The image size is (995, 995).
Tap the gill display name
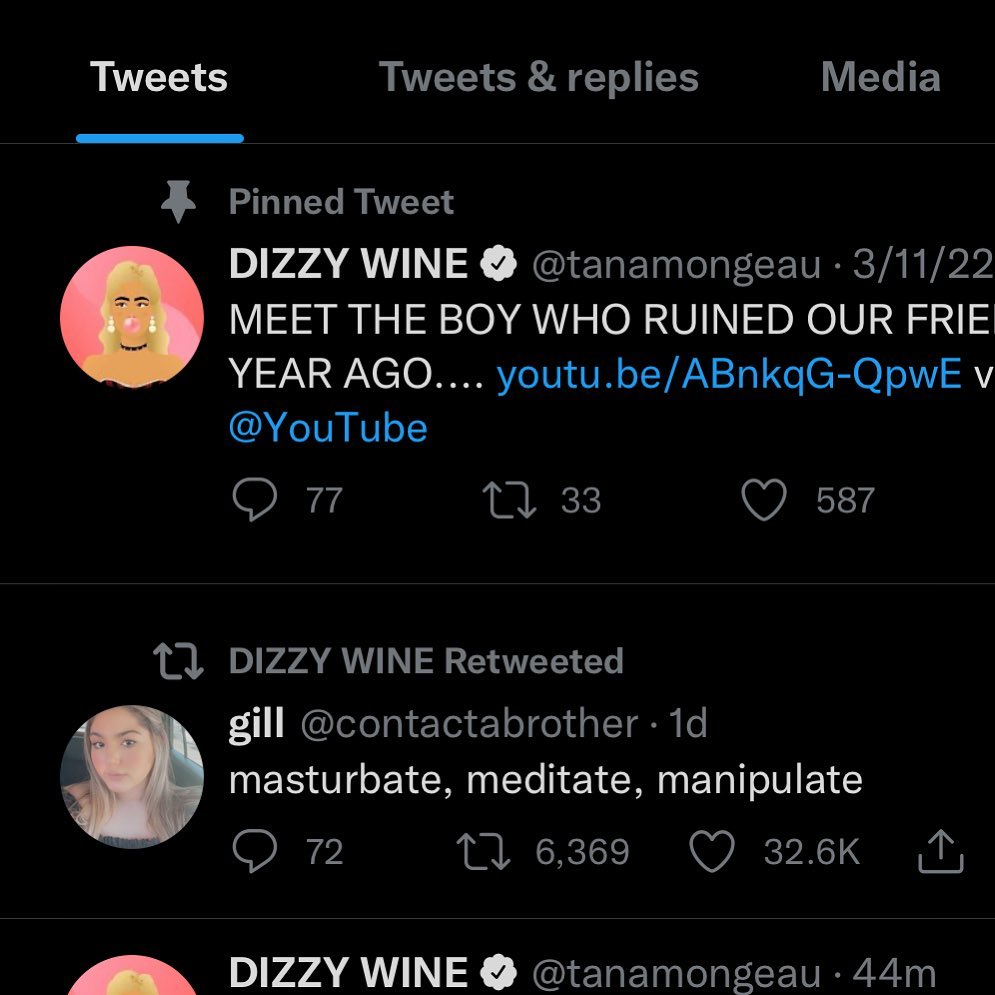[x=256, y=723]
